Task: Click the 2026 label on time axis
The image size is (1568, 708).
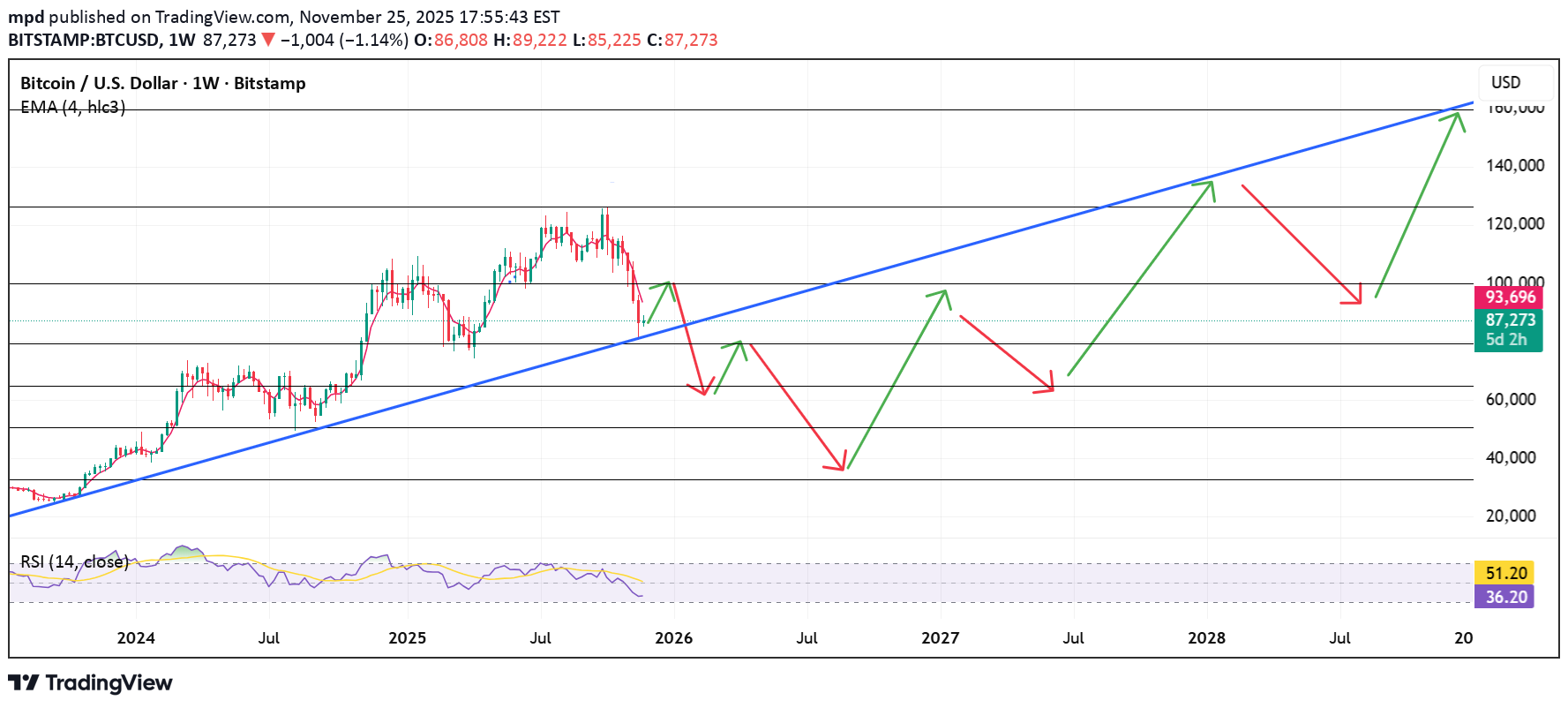Action: click(x=673, y=637)
